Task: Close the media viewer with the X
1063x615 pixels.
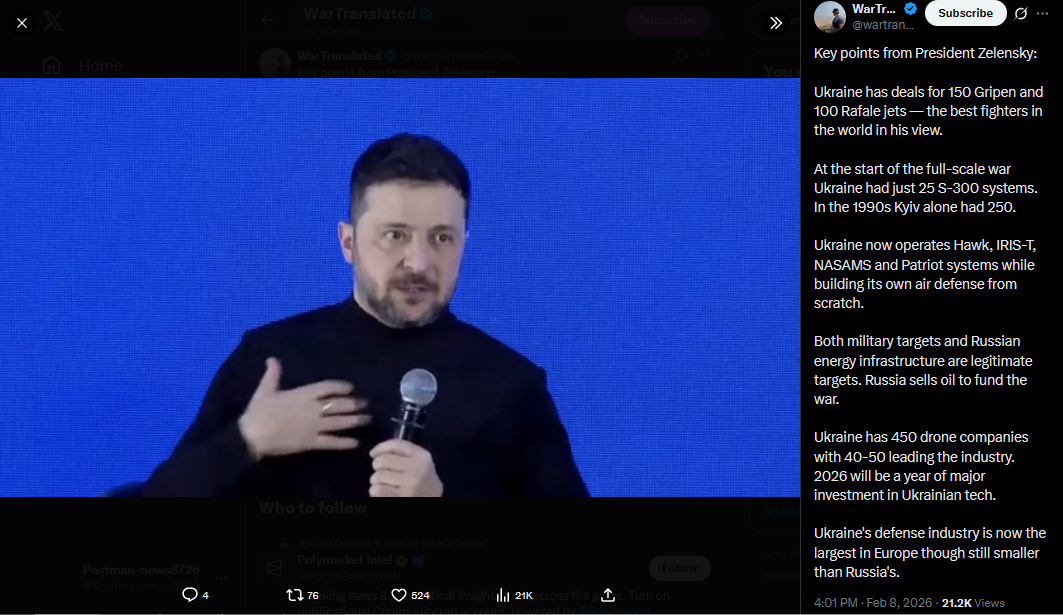Action: 22,23
